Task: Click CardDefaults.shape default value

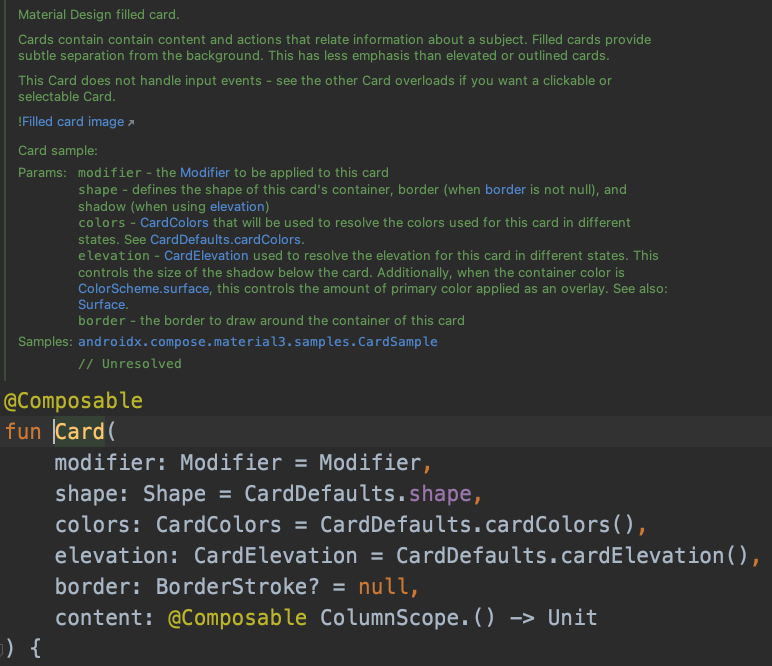Action: tap(358, 494)
